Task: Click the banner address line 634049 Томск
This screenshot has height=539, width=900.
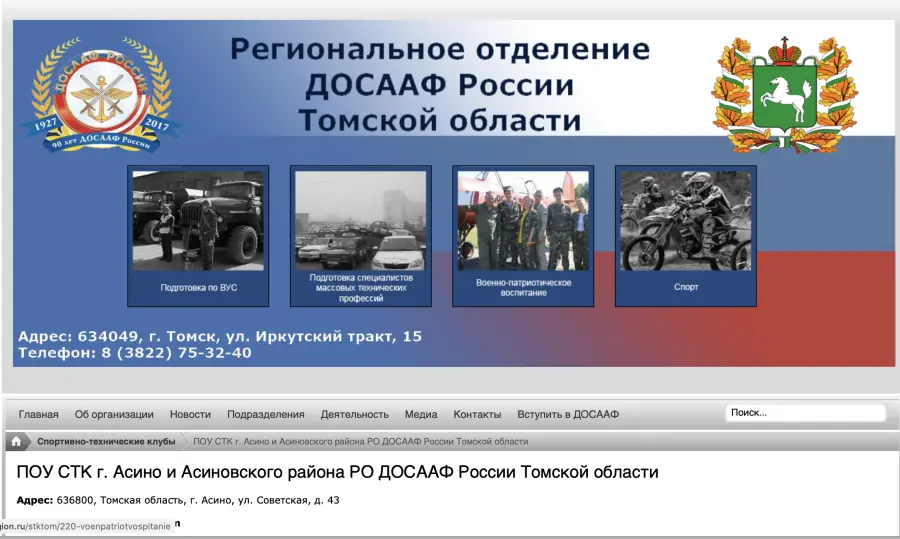Action: click(220, 336)
